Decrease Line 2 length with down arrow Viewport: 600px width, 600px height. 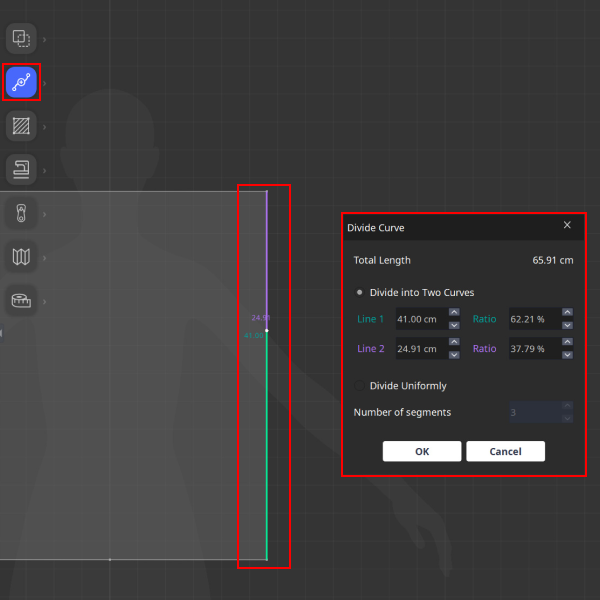tap(454, 354)
